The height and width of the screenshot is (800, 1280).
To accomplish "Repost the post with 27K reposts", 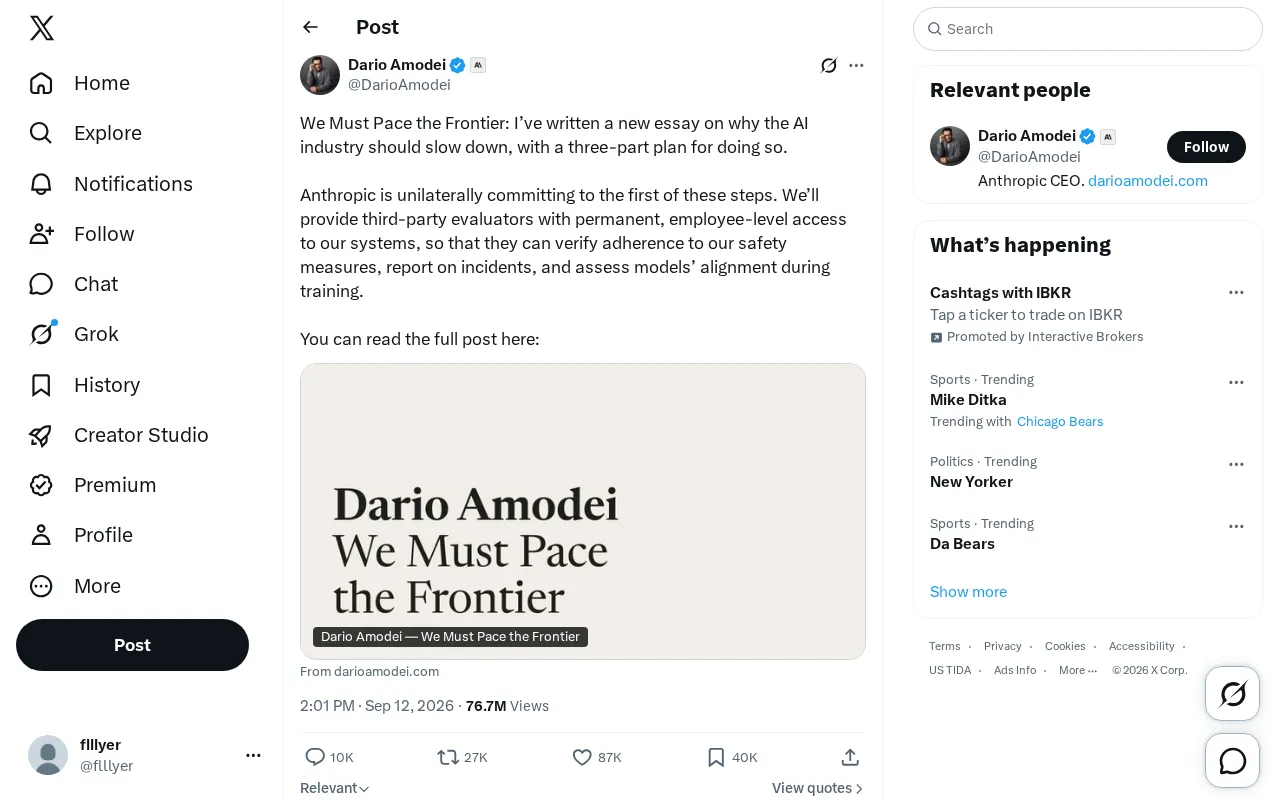I will pyautogui.click(x=462, y=757).
